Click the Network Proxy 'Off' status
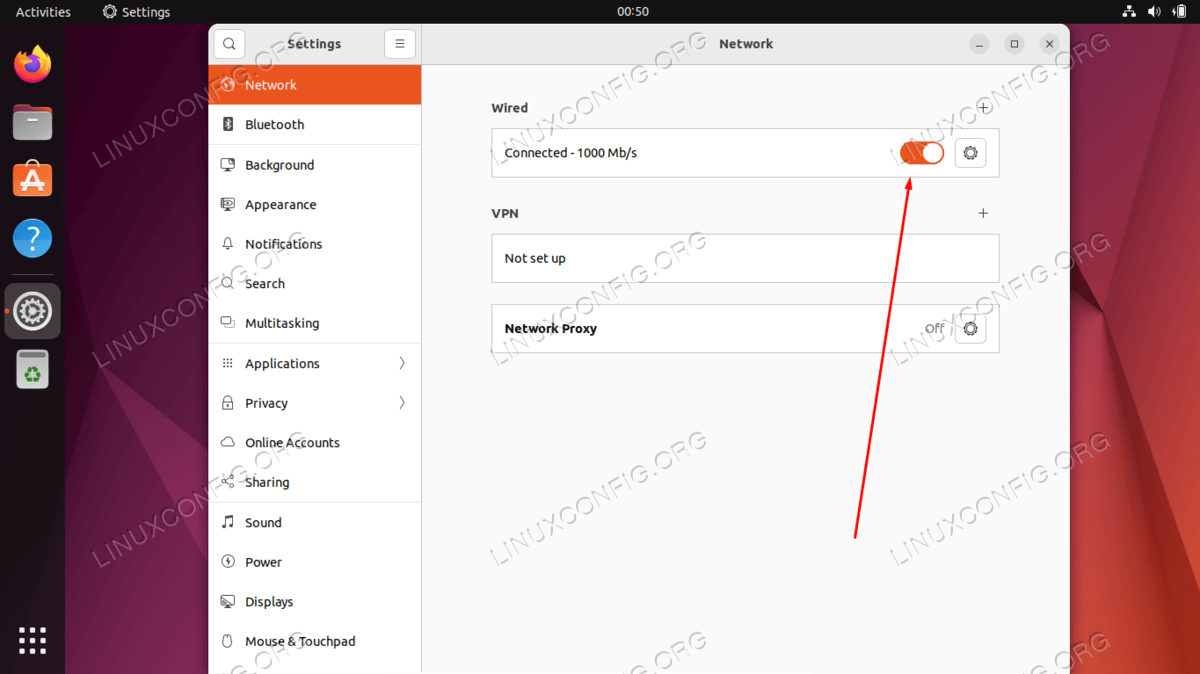The width and height of the screenshot is (1200, 674). click(934, 329)
